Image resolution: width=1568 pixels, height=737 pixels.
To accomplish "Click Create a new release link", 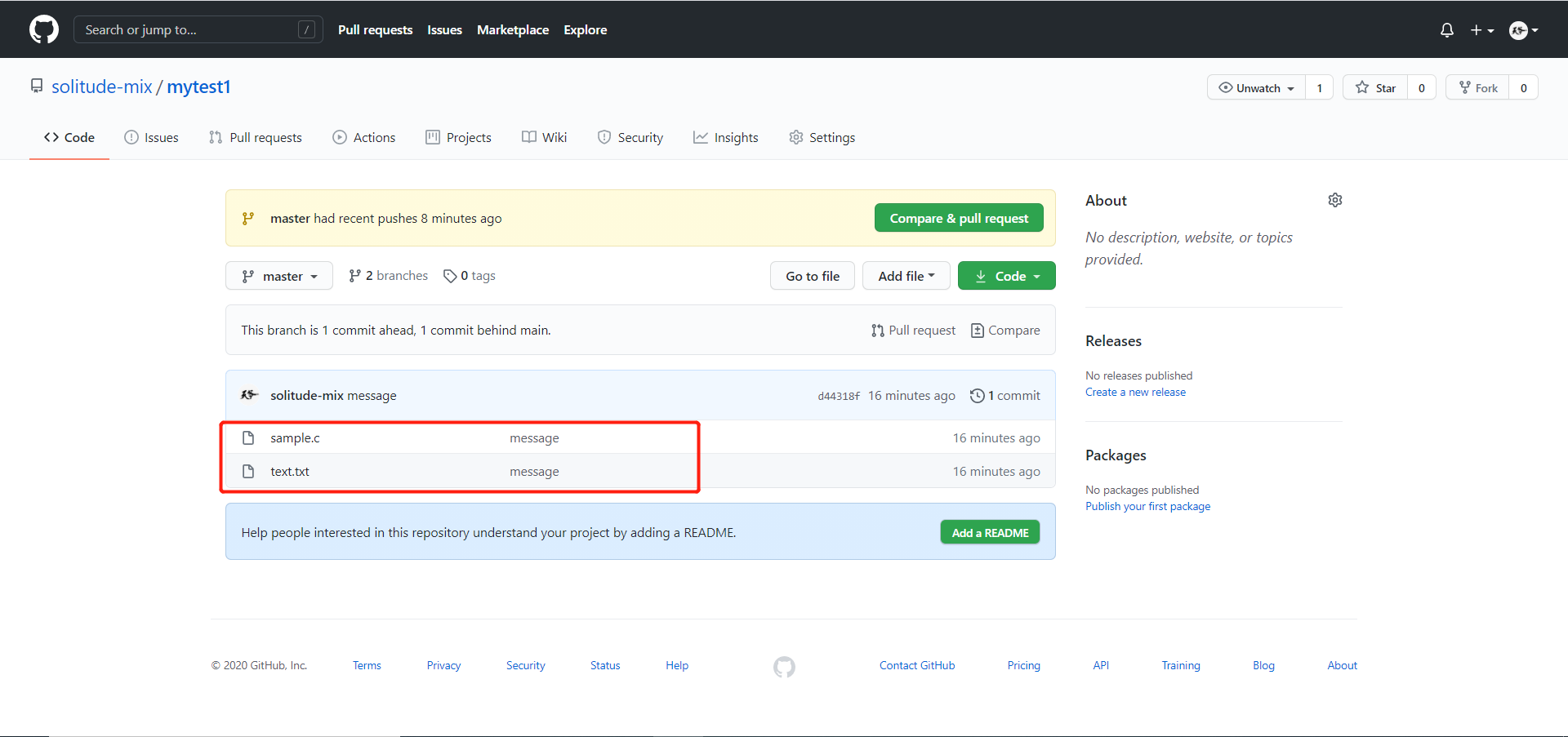I will click(x=1135, y=392).
